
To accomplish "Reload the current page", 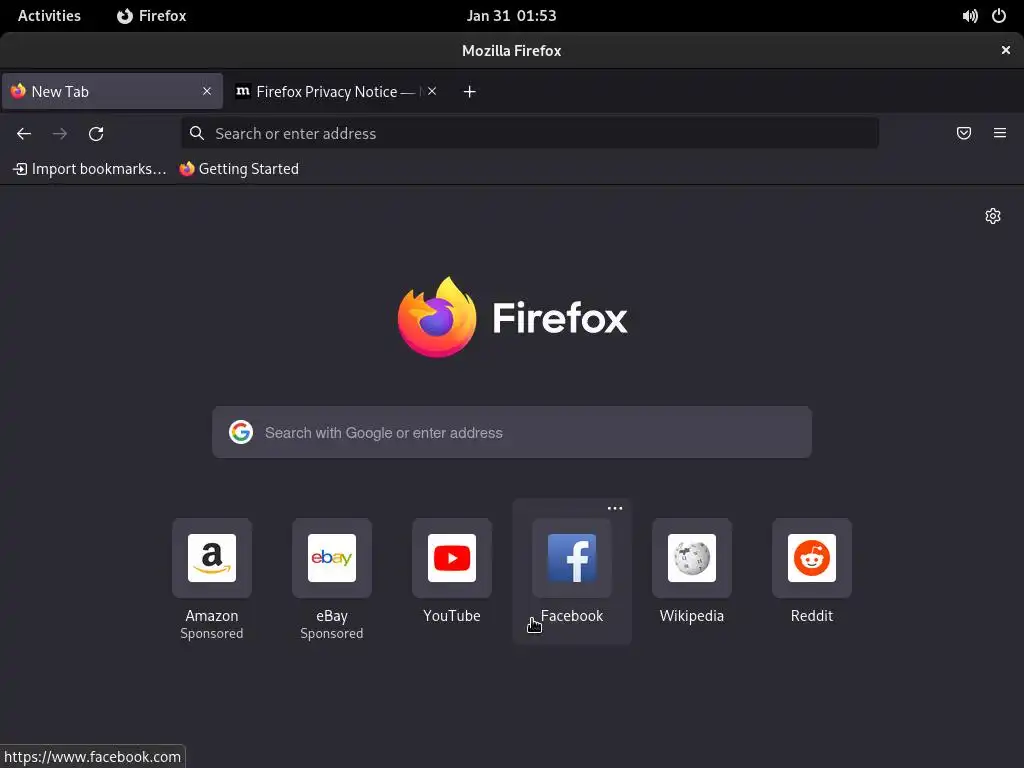I will 96,134.
